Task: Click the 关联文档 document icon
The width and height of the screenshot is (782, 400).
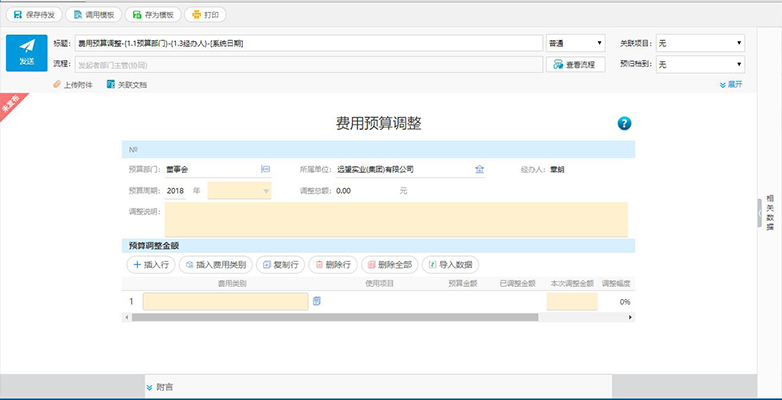Action: pyautogui.click(x=111, y=84)
